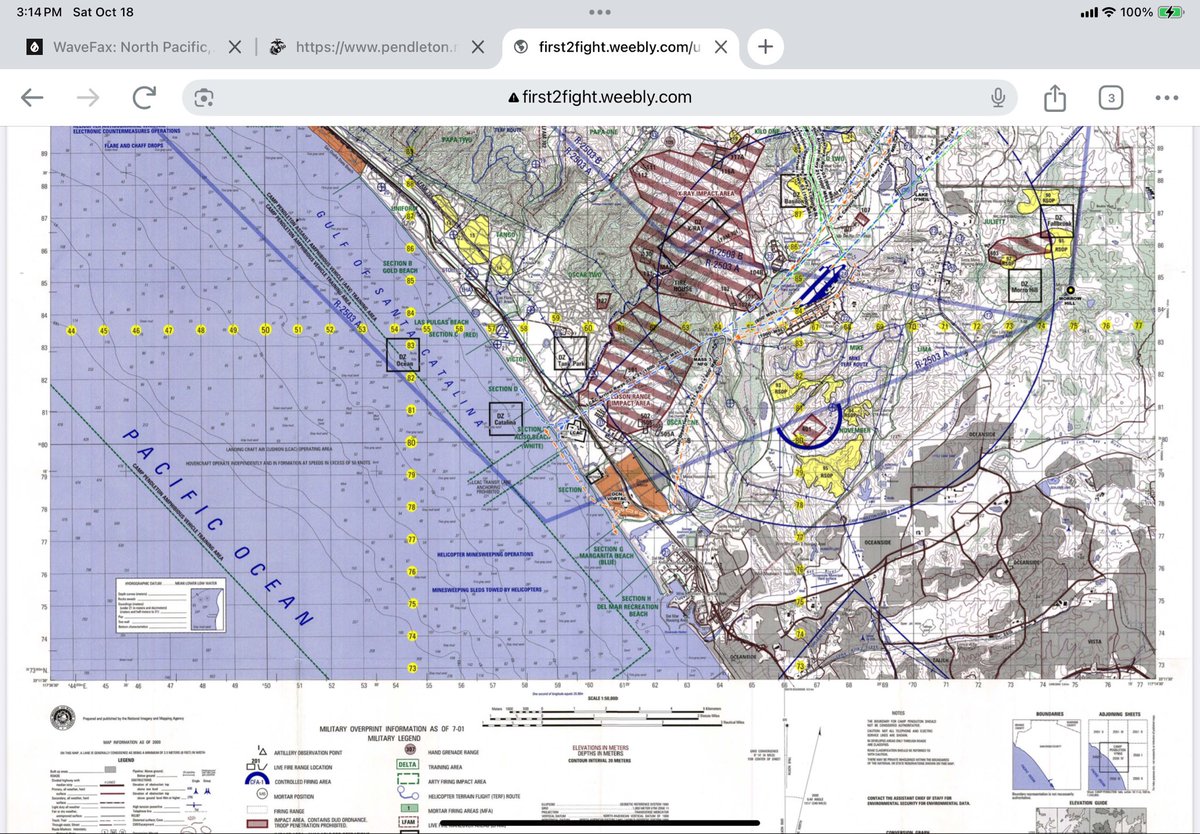1200x834 pixels.
Task: Tap the MILITARY LEGEND heading
Action: point(396,738)
